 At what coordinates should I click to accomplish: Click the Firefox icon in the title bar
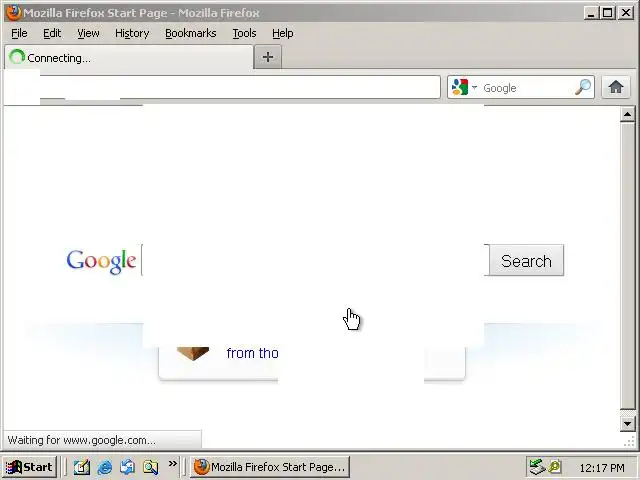[x=13, y=12]
